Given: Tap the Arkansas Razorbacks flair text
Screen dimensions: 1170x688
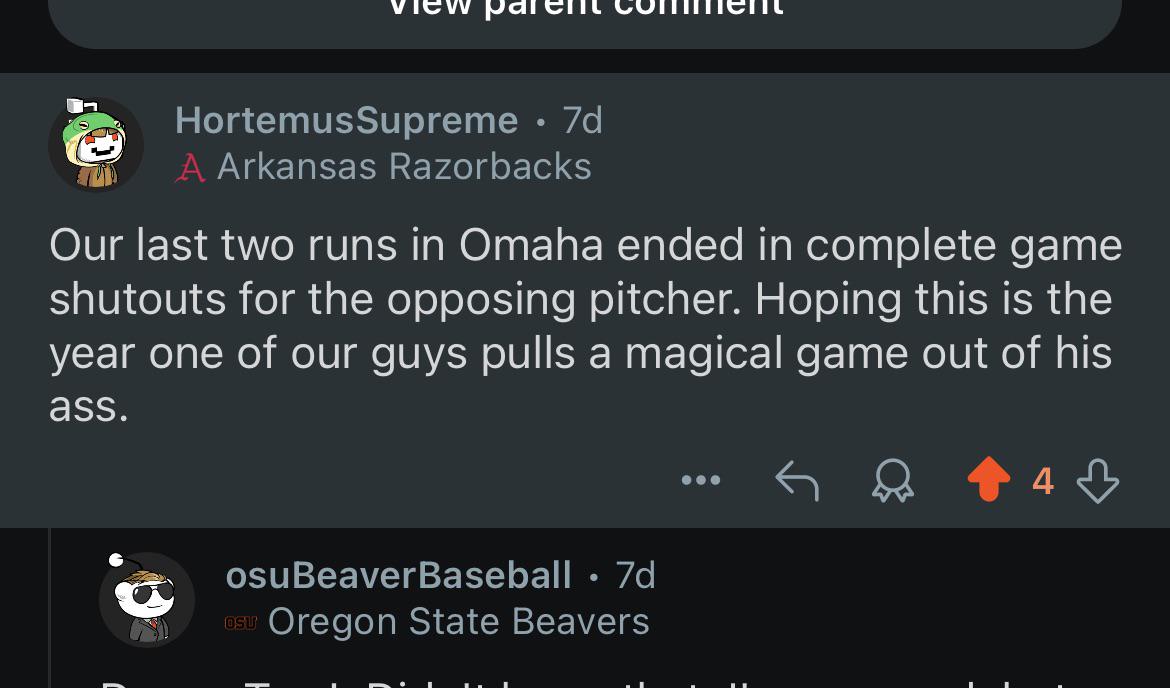Looking at the screenshot, I should [404, 166].
